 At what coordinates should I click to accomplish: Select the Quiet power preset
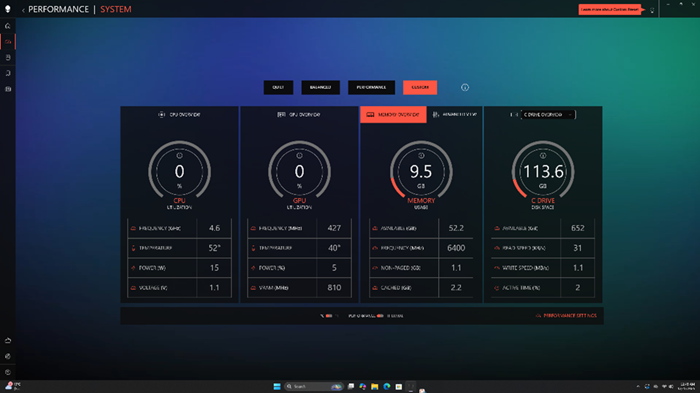coord(278,88)
